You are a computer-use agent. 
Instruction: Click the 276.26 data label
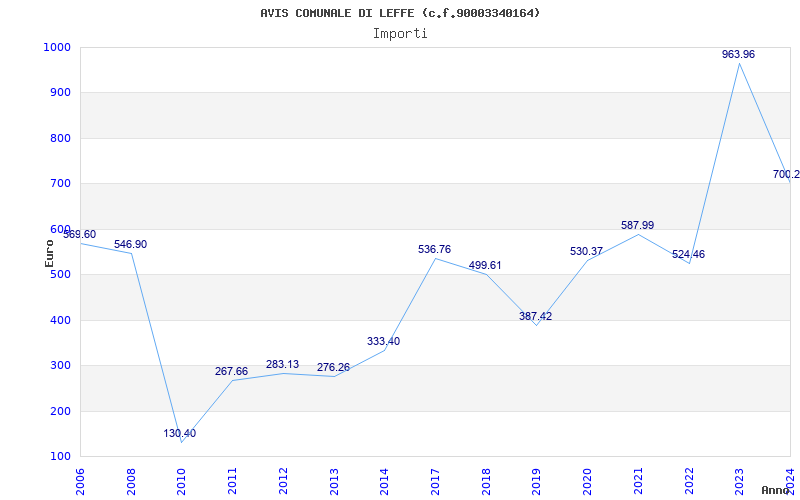[333, 367]
